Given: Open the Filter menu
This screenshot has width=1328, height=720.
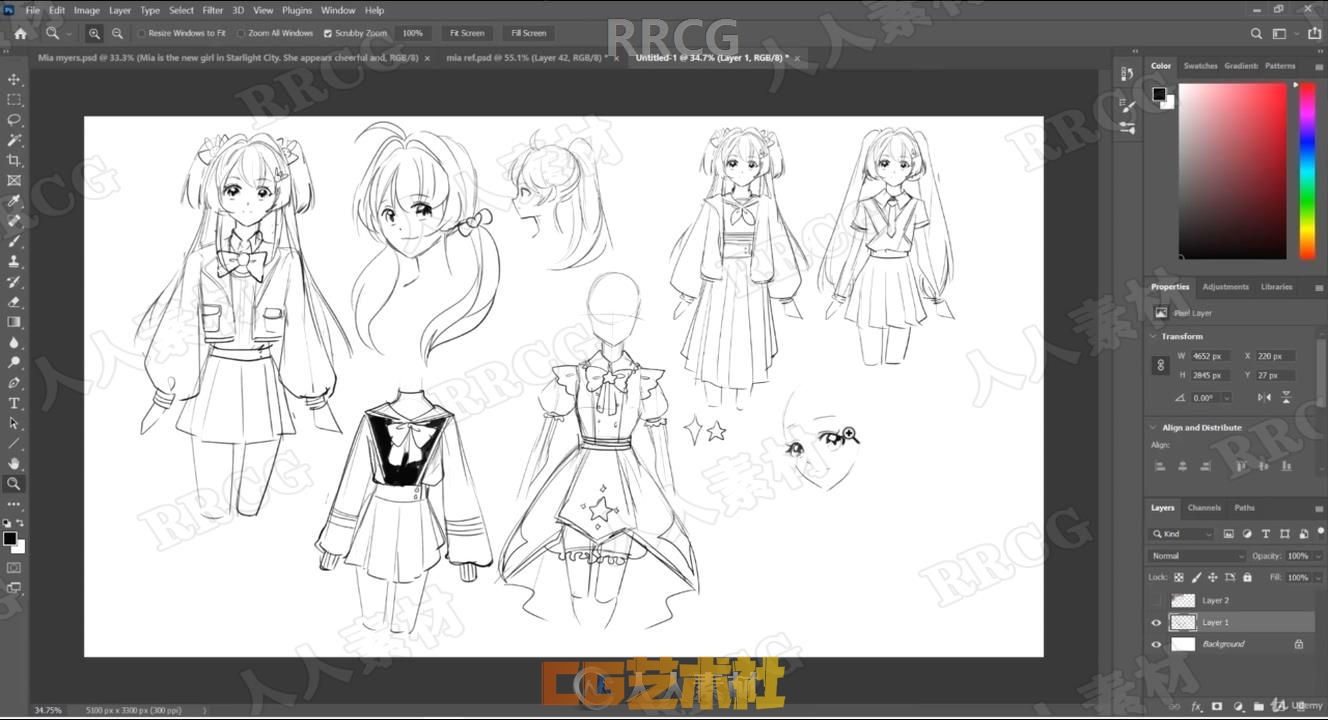Looking at the screenshot, I should point(213,10).
